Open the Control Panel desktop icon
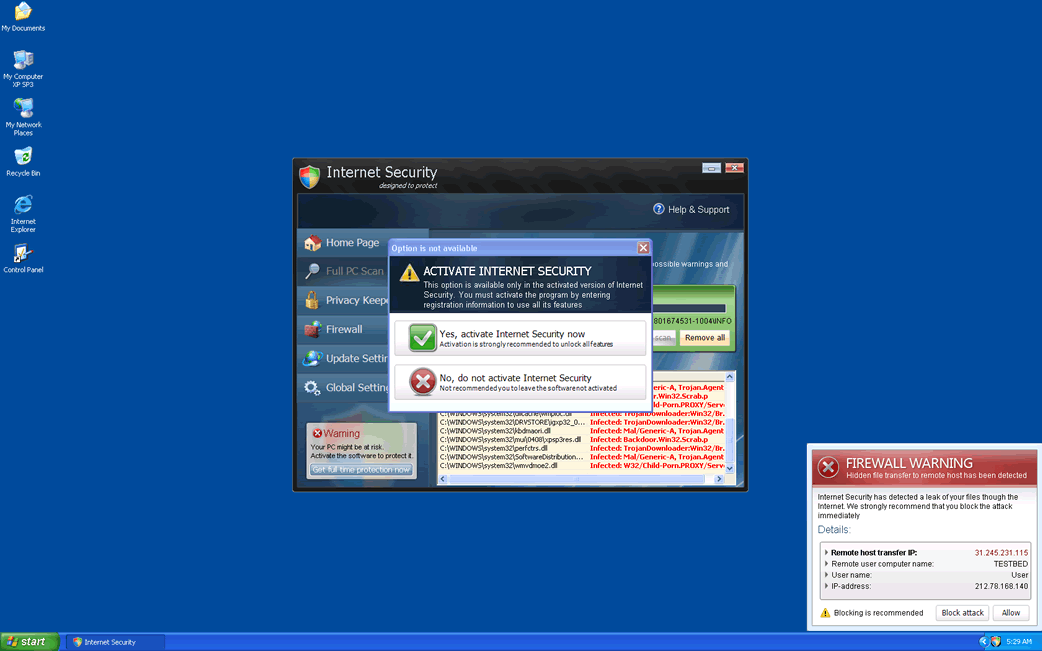This screenshot has height=651, width=1042. tap(23, 254)
